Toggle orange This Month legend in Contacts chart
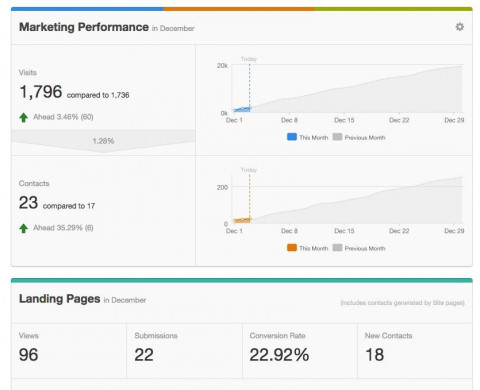This screenshot has height=390, width=480. tap(307, 248)
